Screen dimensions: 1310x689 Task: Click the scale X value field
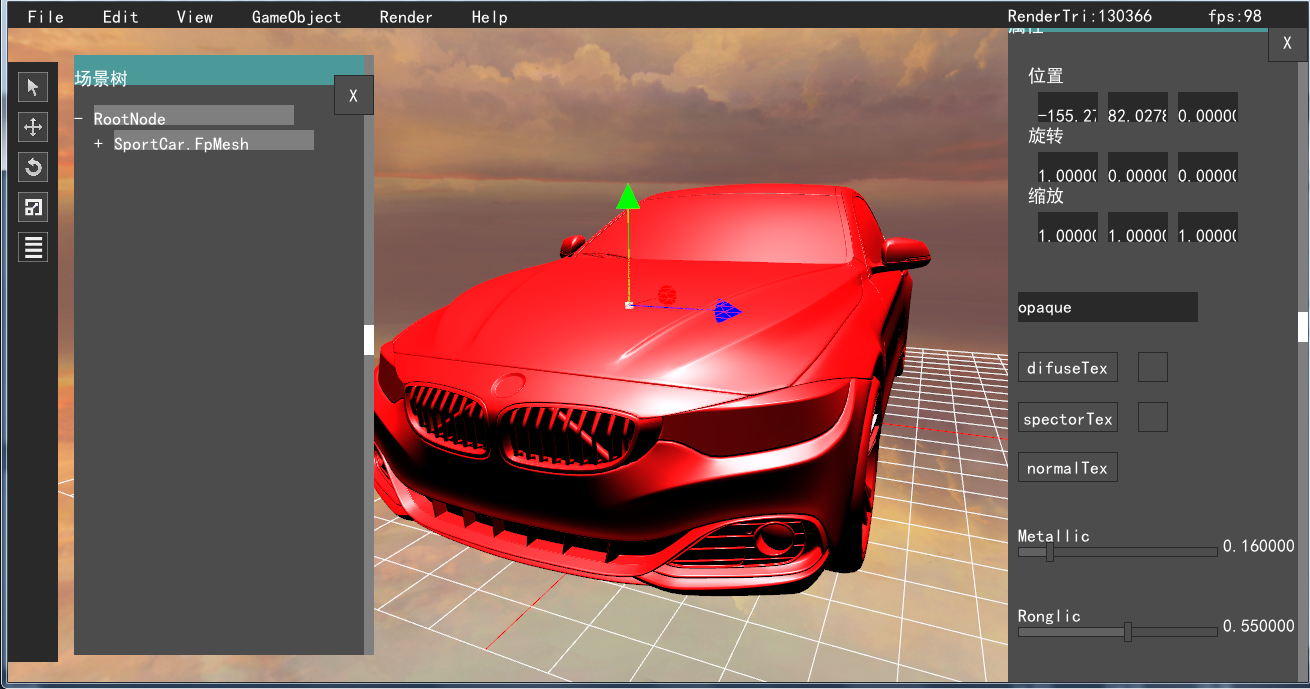[1067, 228]
